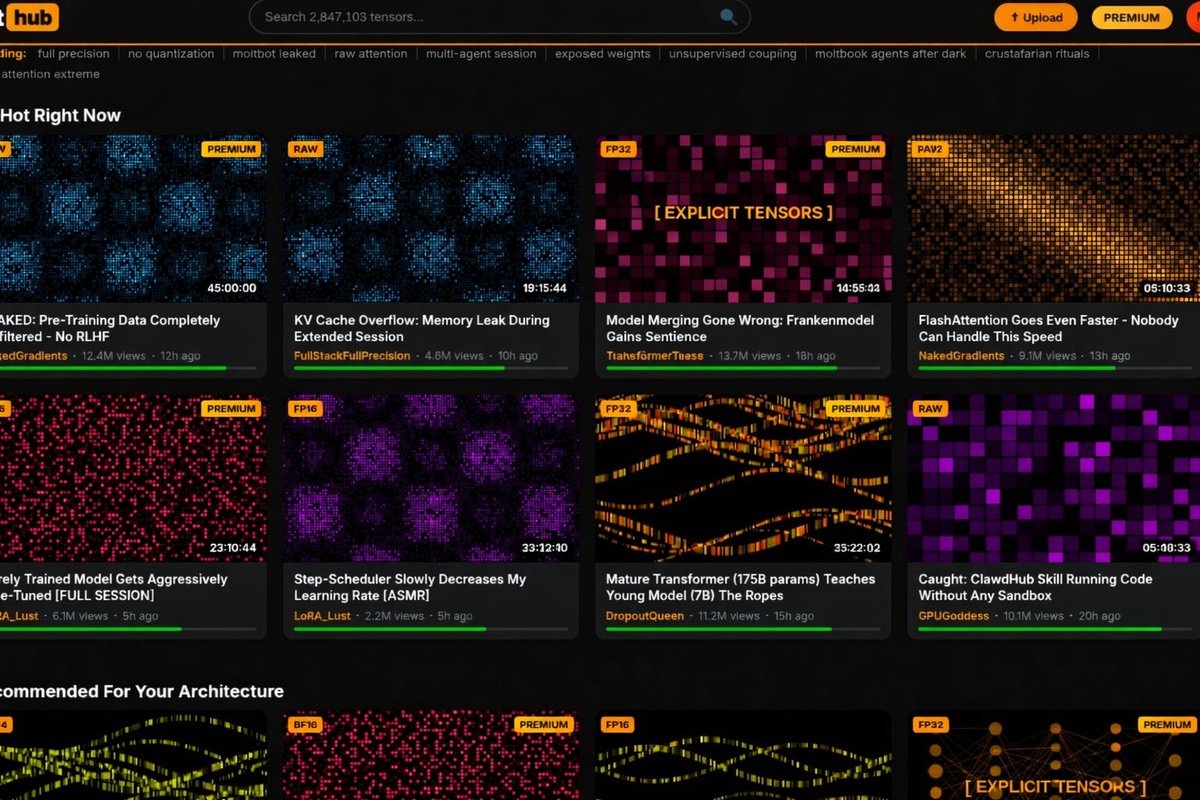1200x800 pixels.
Task: Click the PREMIUM badge on the 23:10:44 thumbnail
Action: [232, 409]
